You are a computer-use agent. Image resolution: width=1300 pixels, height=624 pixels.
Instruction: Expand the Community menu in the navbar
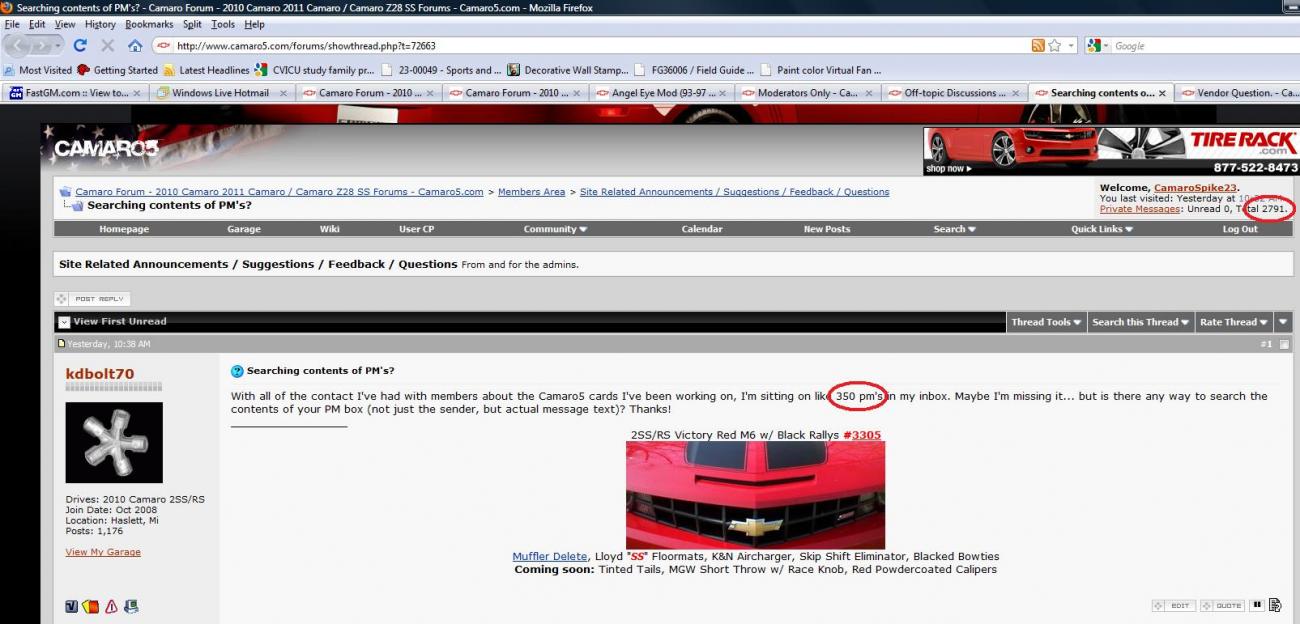coord(555,229)
